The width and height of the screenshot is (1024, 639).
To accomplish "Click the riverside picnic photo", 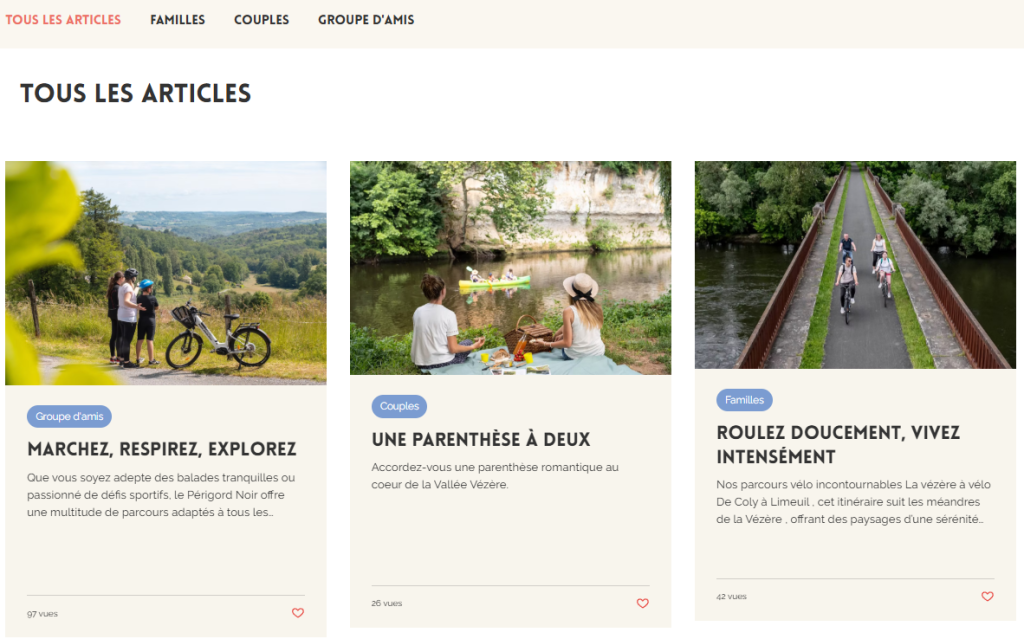I will point(510,268).
